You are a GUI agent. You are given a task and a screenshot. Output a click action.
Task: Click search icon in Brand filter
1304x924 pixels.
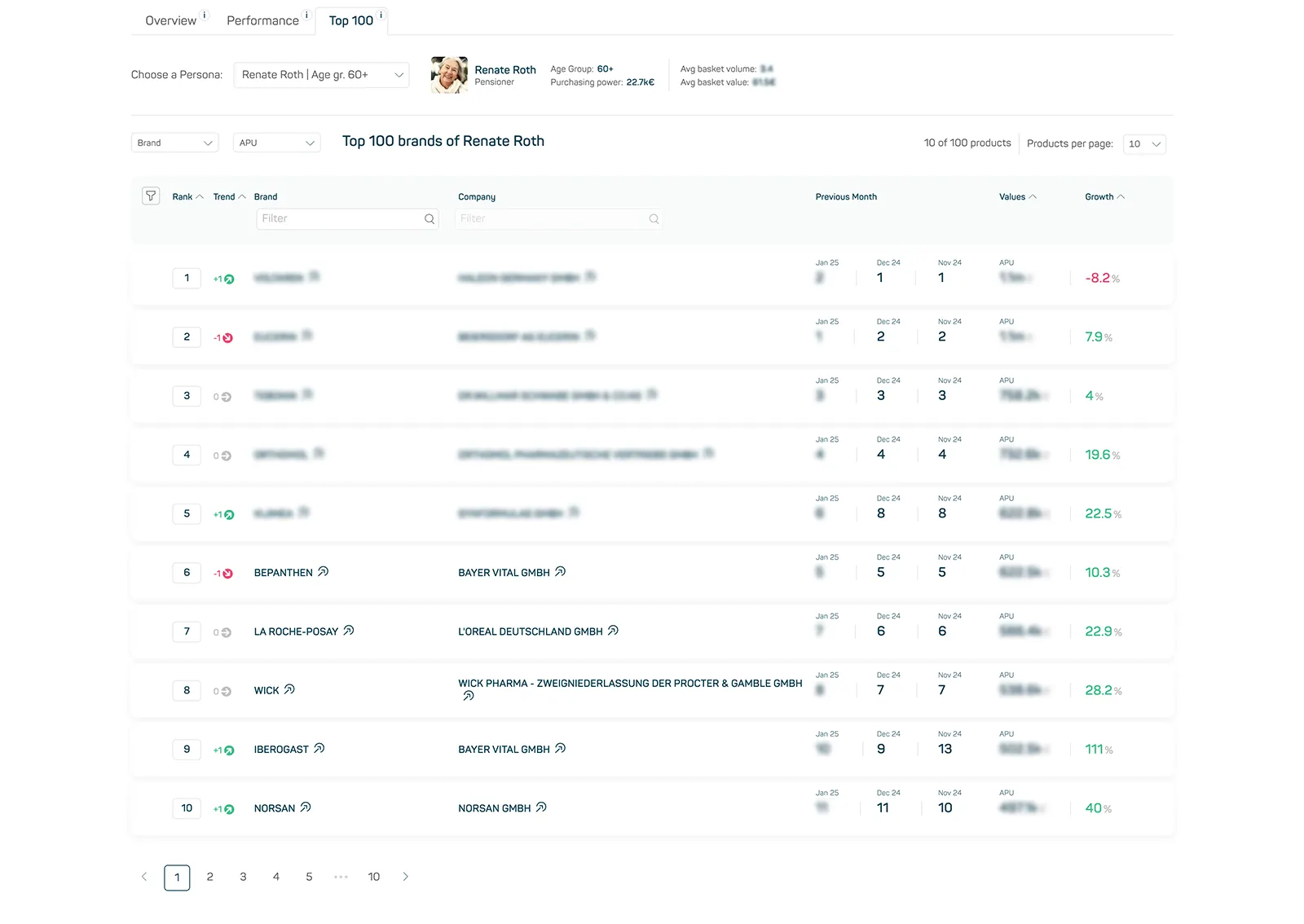coord(430,219)
